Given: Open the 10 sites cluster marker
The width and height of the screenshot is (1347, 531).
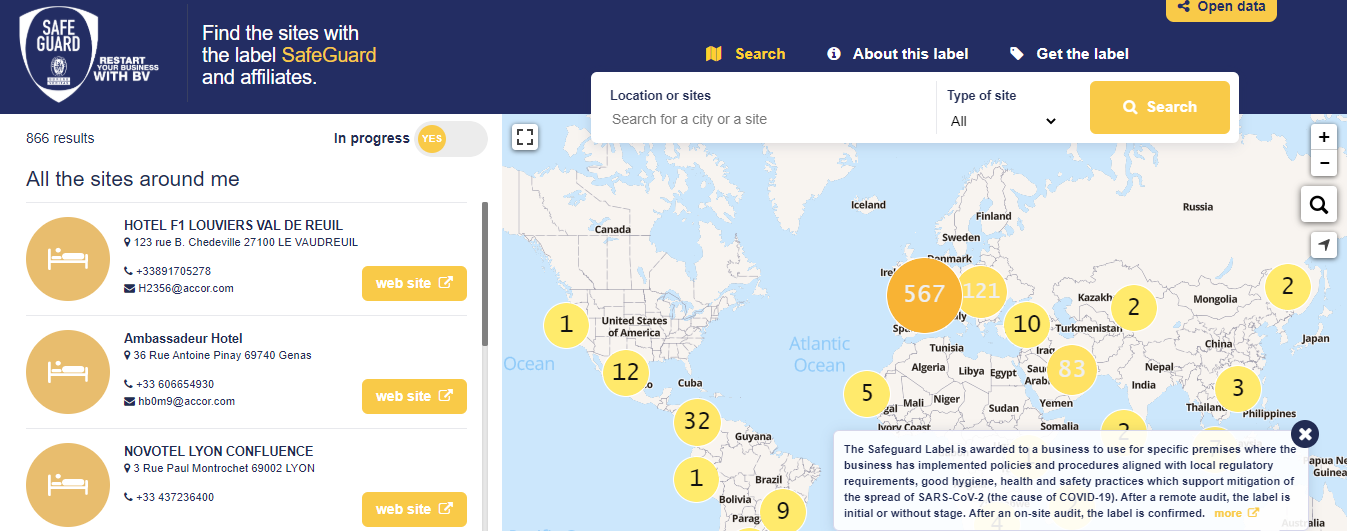Looking at the screenshot, I should click(x=1027, y=324).
